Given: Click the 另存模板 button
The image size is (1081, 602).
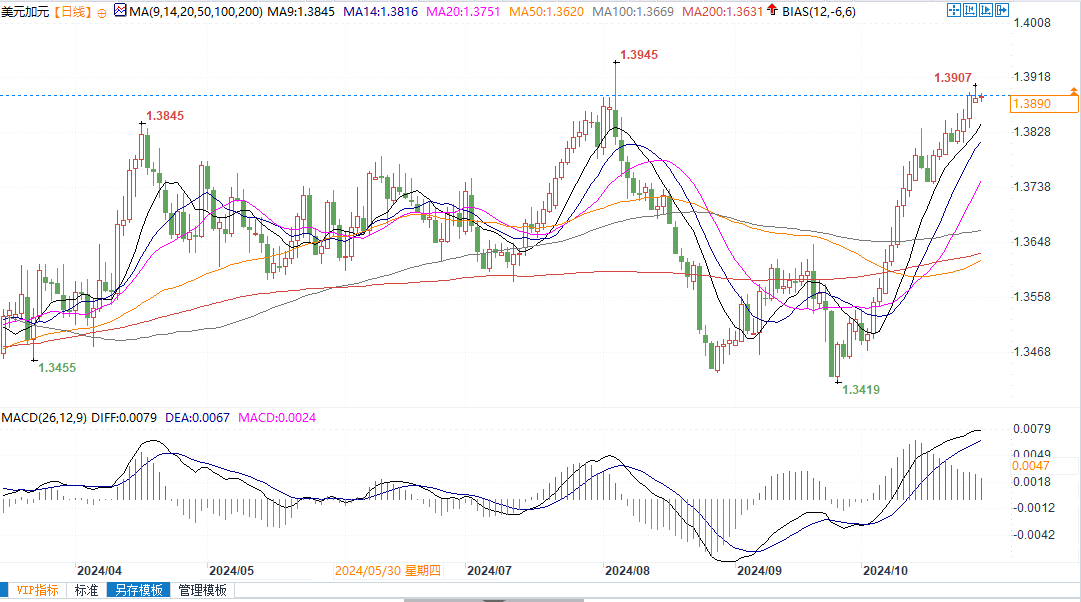Looking at the screenshot, I should click(x=138, y=590).
